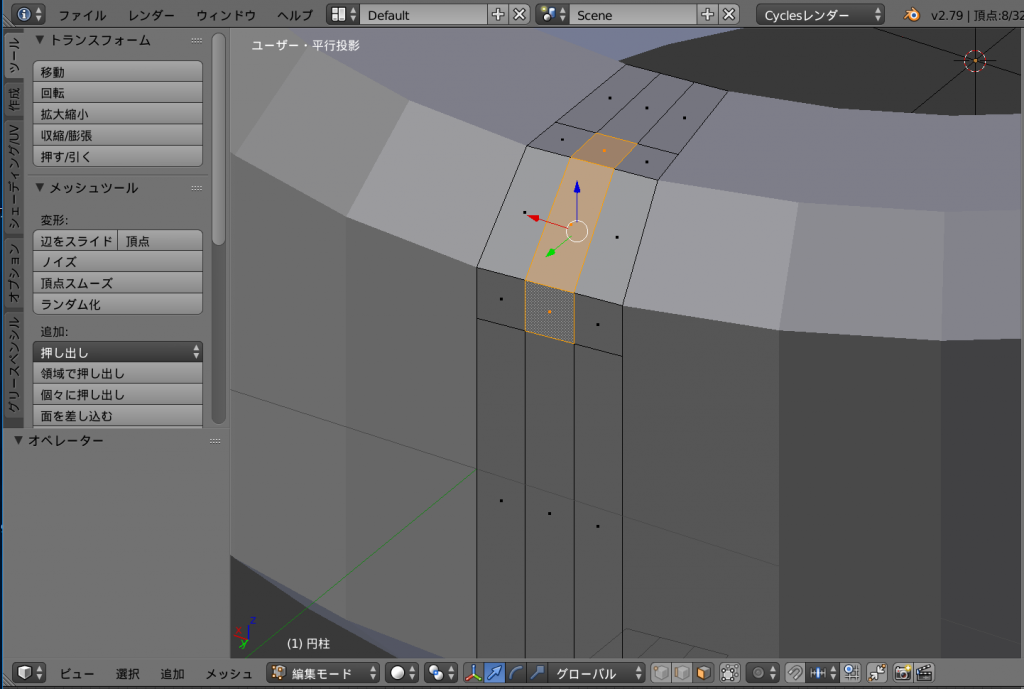Switch to vertex select mode

click(x=660, y=673)
